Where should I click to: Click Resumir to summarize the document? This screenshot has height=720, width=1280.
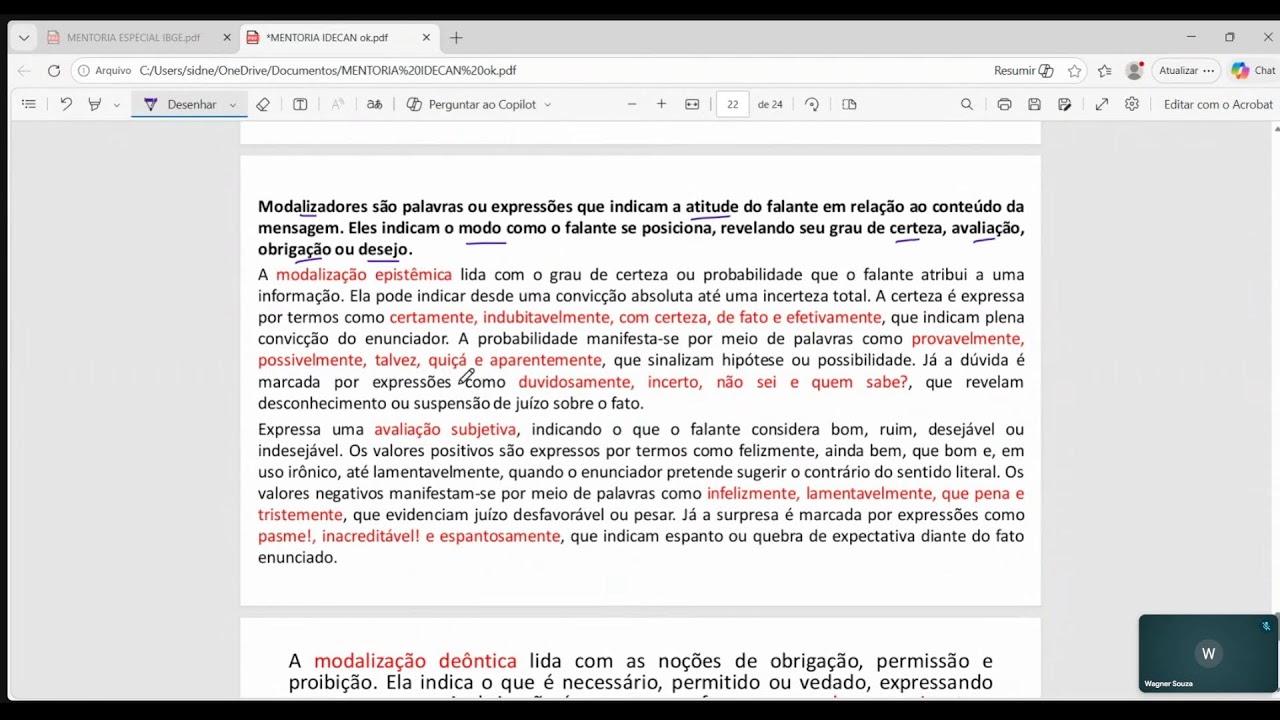[x=1023, y=71]
